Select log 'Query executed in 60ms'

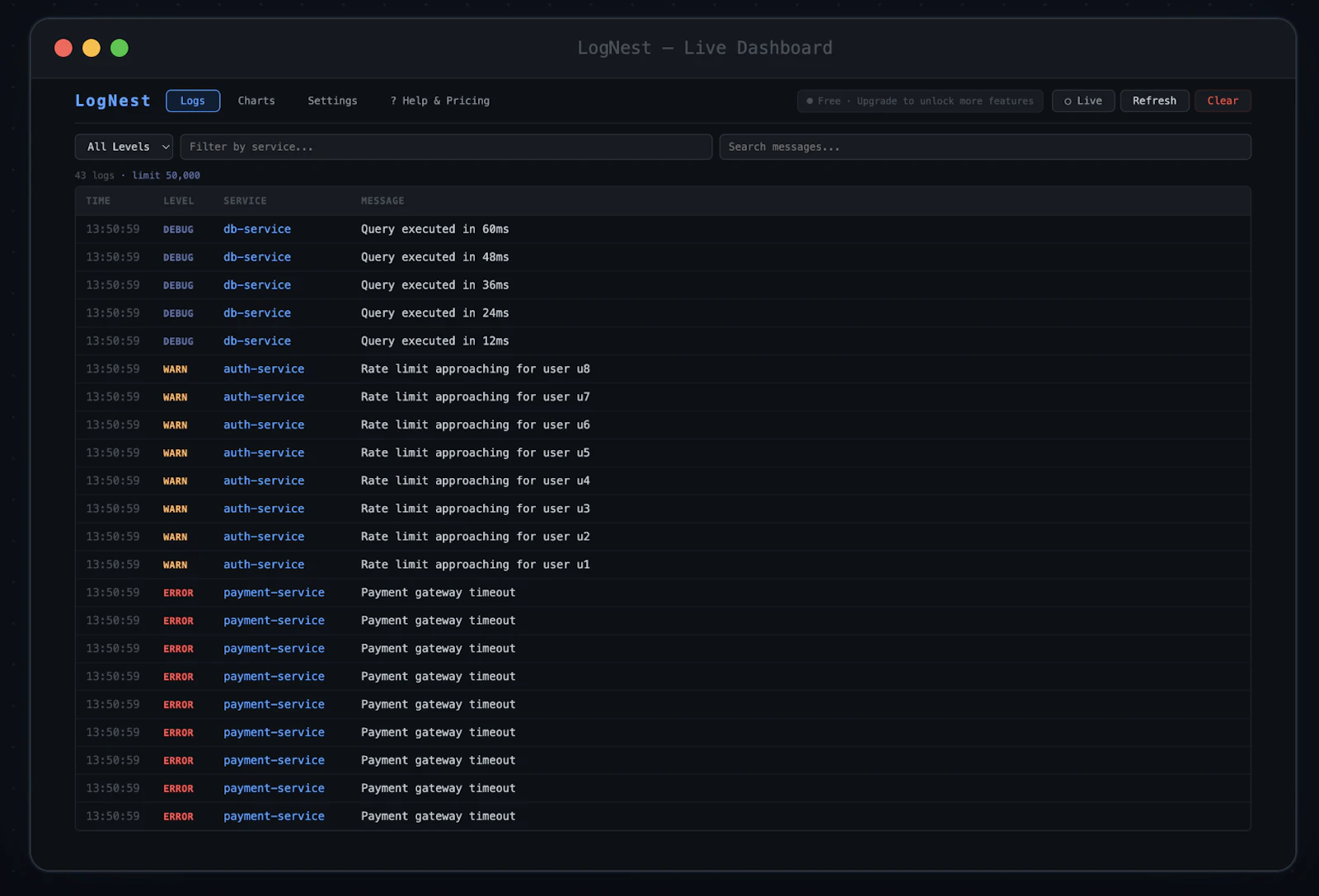(x=663, y=229)
